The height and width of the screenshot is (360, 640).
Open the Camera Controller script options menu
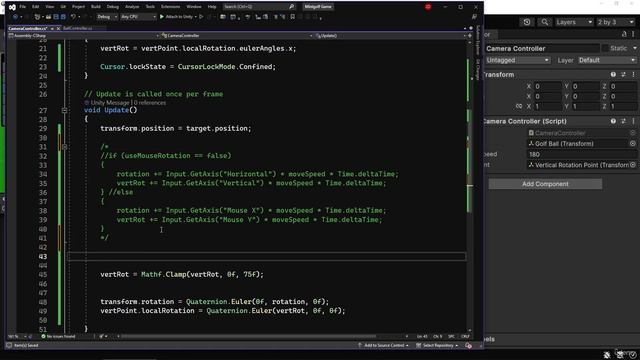(x=633, y=121)
